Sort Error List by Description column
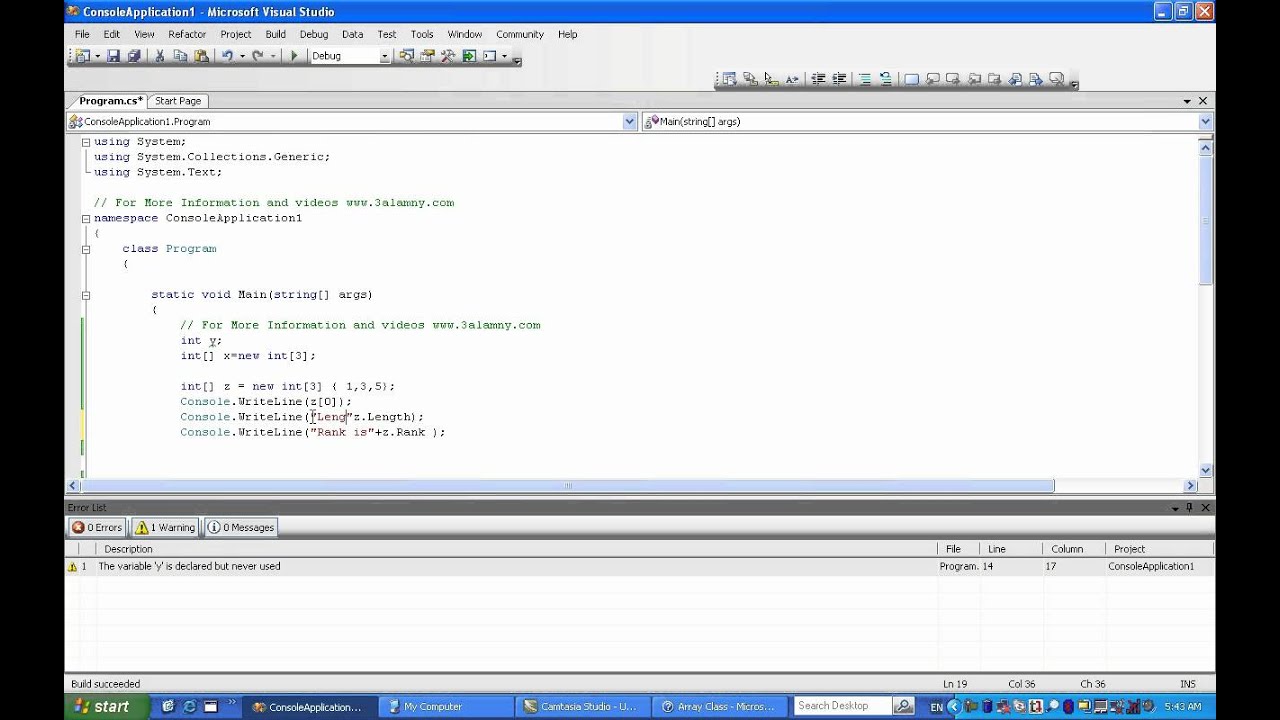Screen dimensions: 1280x720 click(x=517, y=549)
